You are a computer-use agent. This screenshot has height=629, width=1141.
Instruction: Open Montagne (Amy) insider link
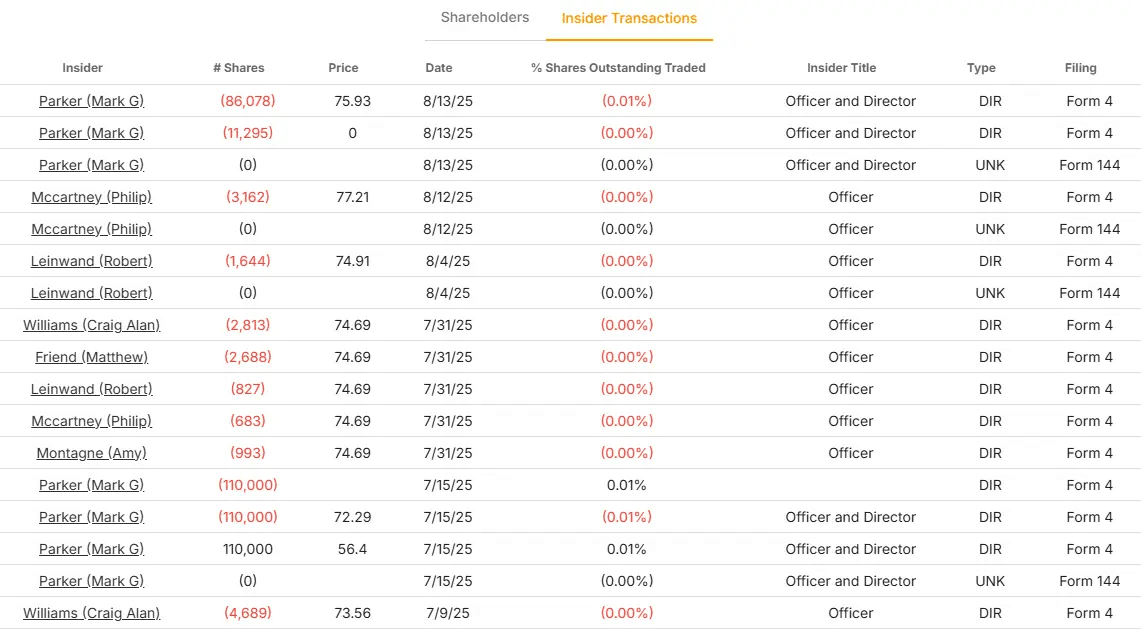pyautogui.click(x=91, y=453)
